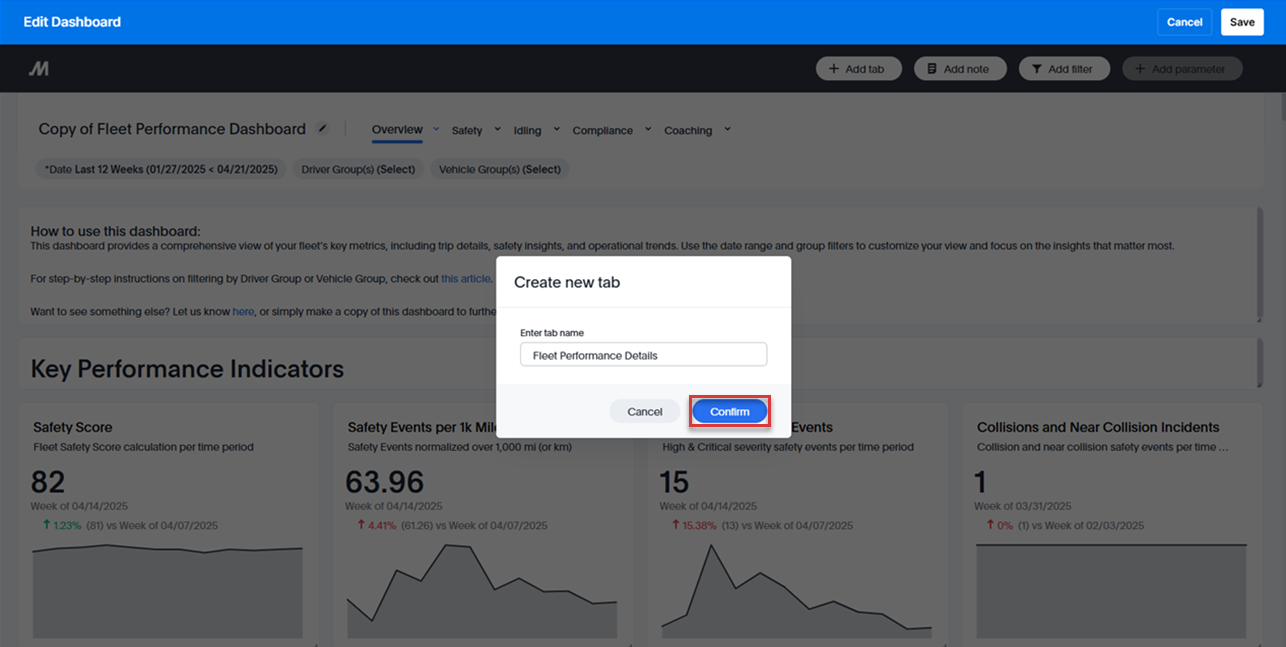Click the Add tab button
This screenshot has width=1286, height=647.
[x=858, y=69]
